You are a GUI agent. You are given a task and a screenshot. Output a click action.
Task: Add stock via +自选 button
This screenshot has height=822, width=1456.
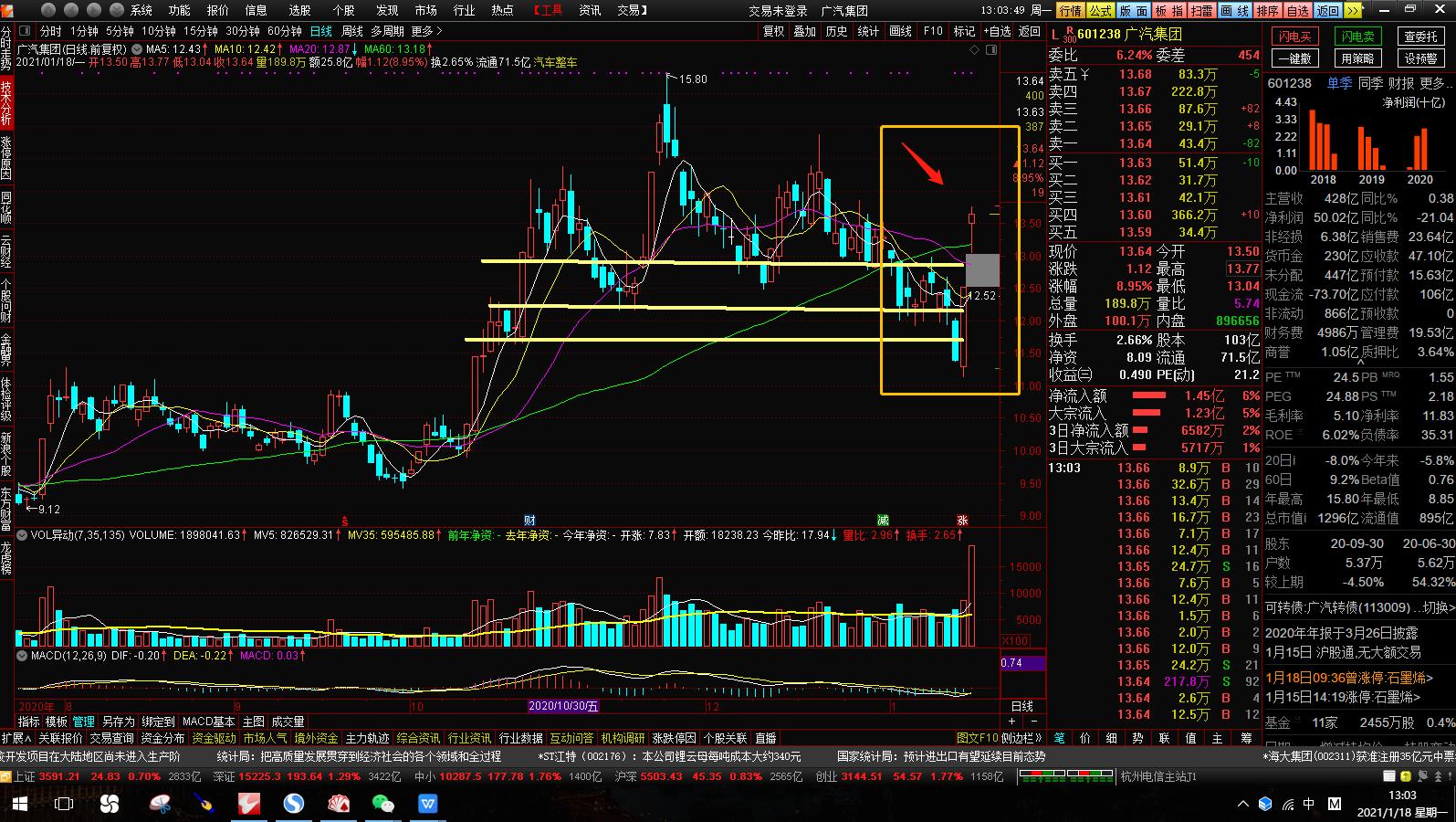[x=997, y=31]
